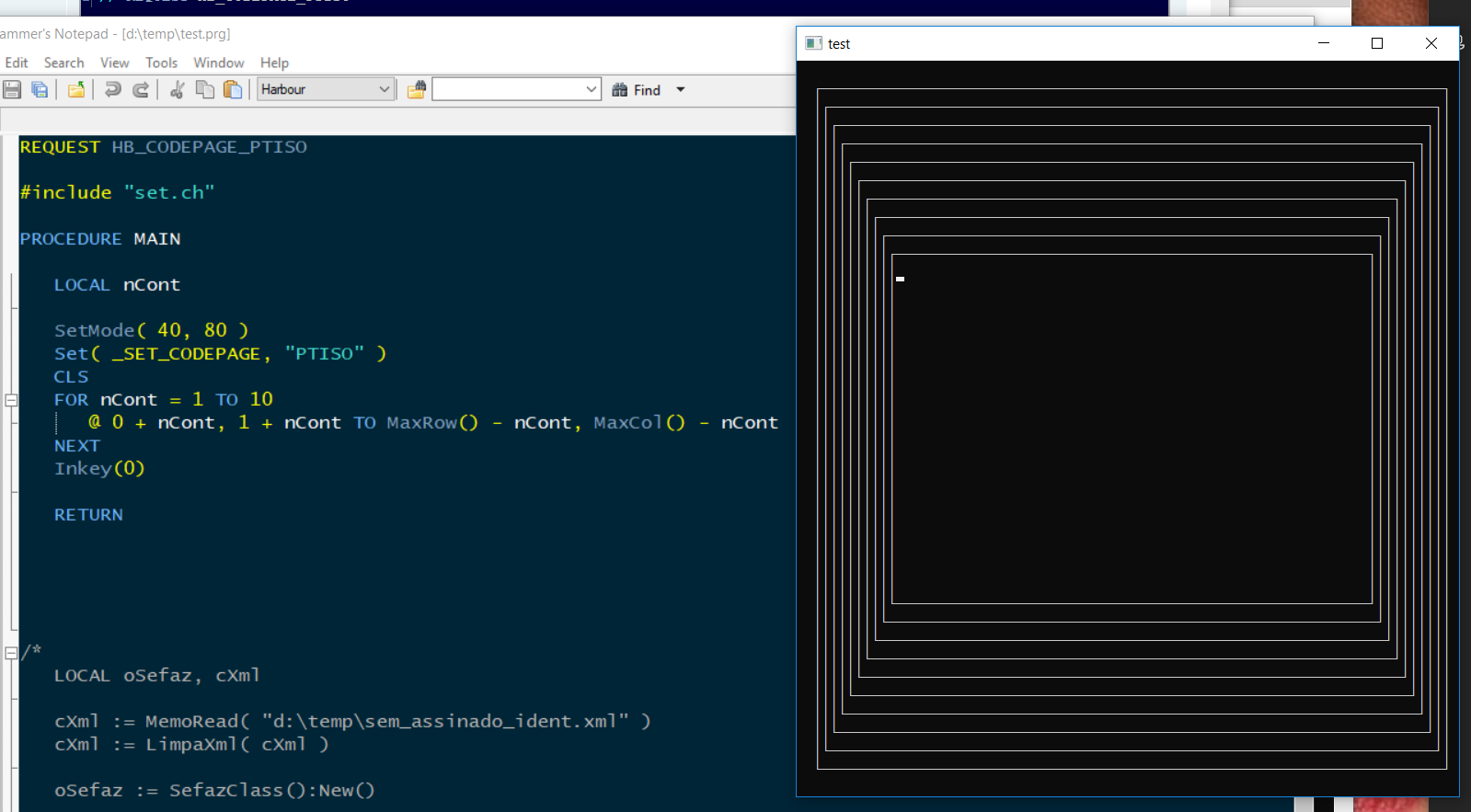Expand the search text combo box

[592, 89]
